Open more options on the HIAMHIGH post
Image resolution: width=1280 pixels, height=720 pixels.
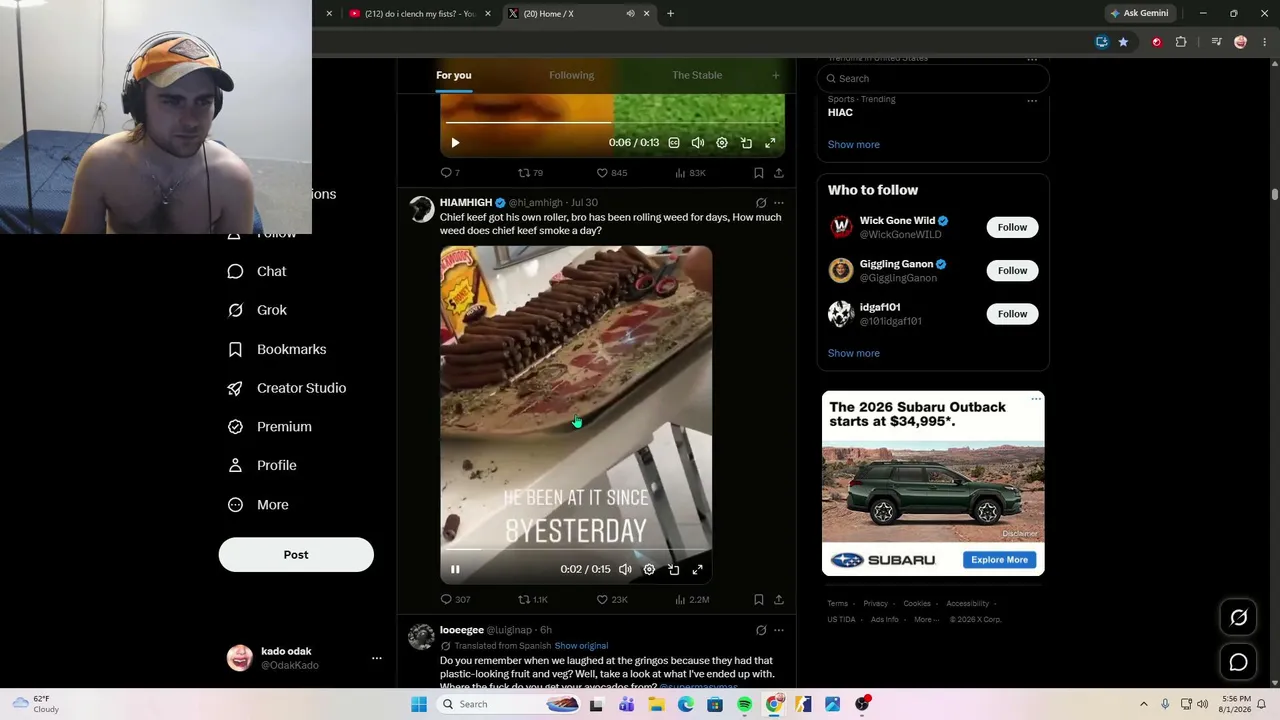[779, 203]
